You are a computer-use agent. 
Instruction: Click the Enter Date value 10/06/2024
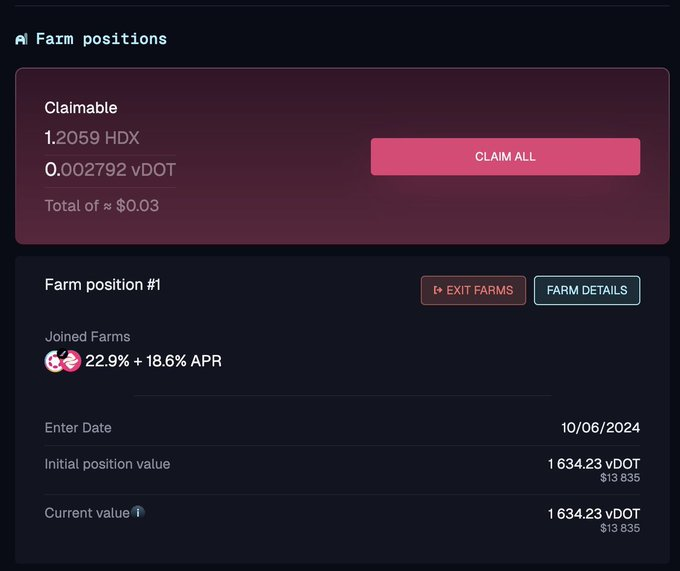pos(601,427)
